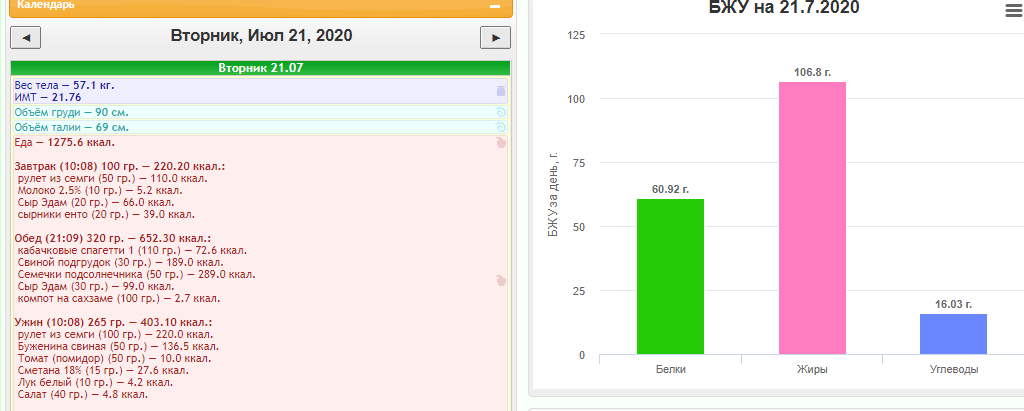
Task: Click the Жиры axis label
Action: point(812,369)
